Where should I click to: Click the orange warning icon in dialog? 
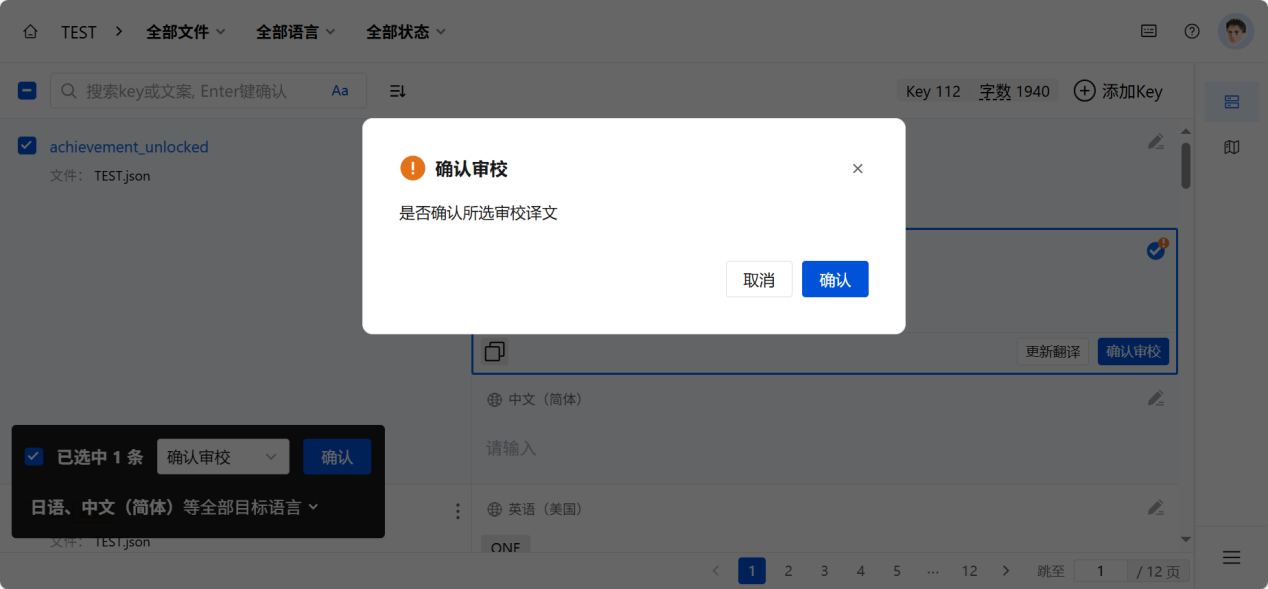pos(412,168)
